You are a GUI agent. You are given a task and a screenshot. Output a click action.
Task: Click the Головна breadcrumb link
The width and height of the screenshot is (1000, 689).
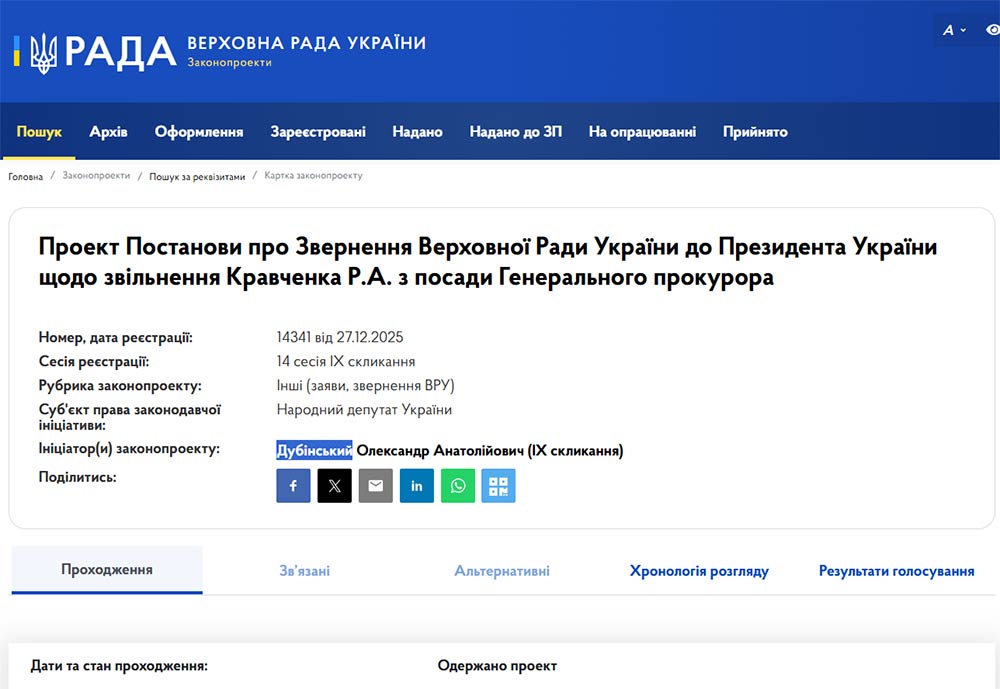26,176
